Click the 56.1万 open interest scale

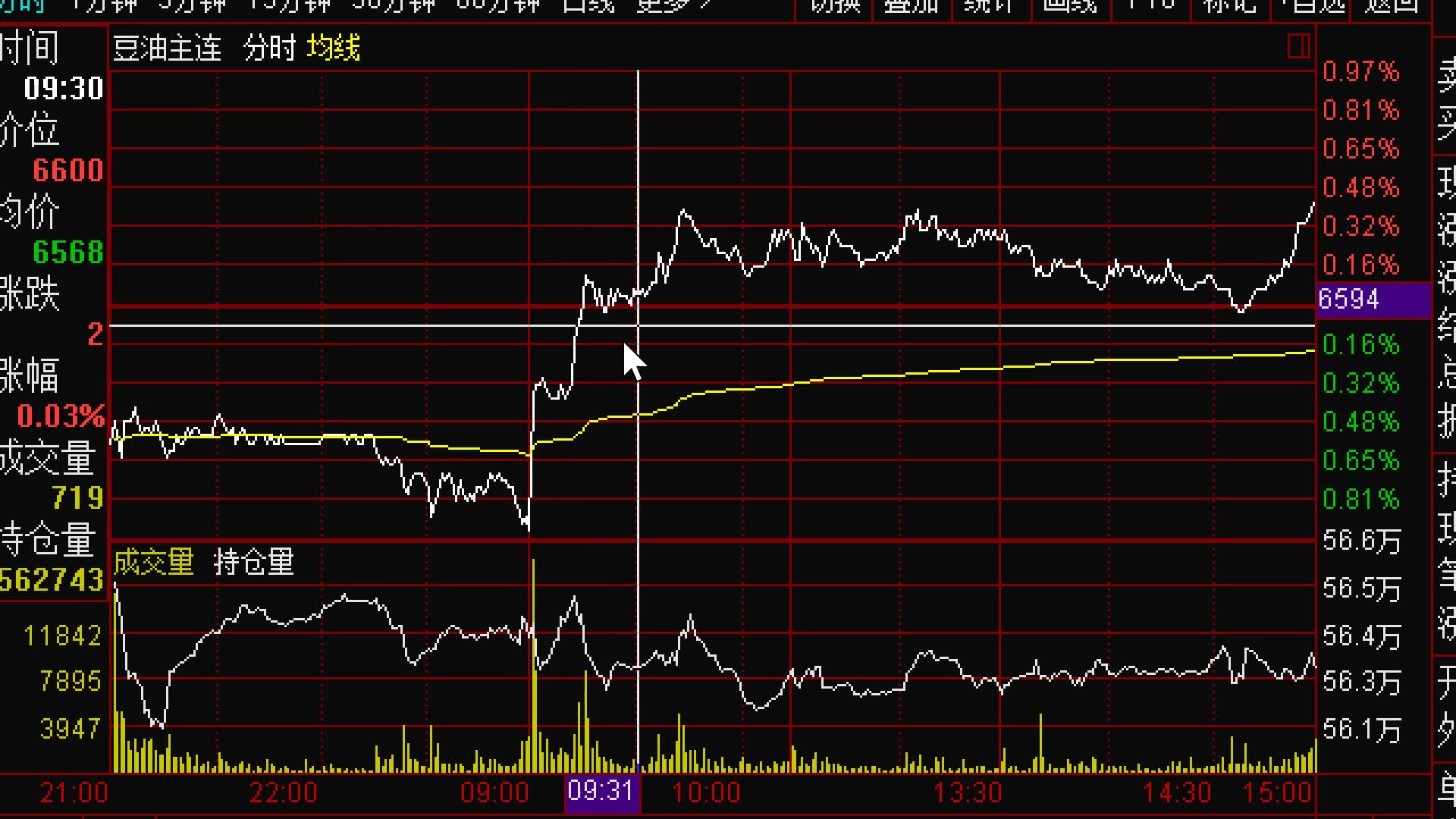click(x=1362, y=730)
